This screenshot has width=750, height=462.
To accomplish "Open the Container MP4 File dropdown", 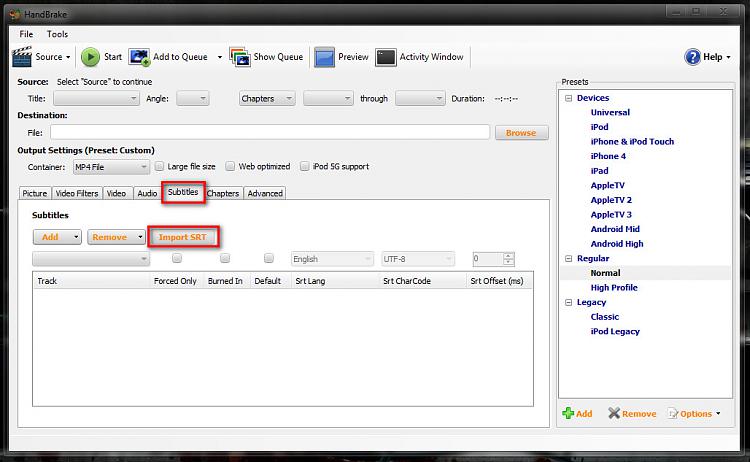I will pos(111,167).
